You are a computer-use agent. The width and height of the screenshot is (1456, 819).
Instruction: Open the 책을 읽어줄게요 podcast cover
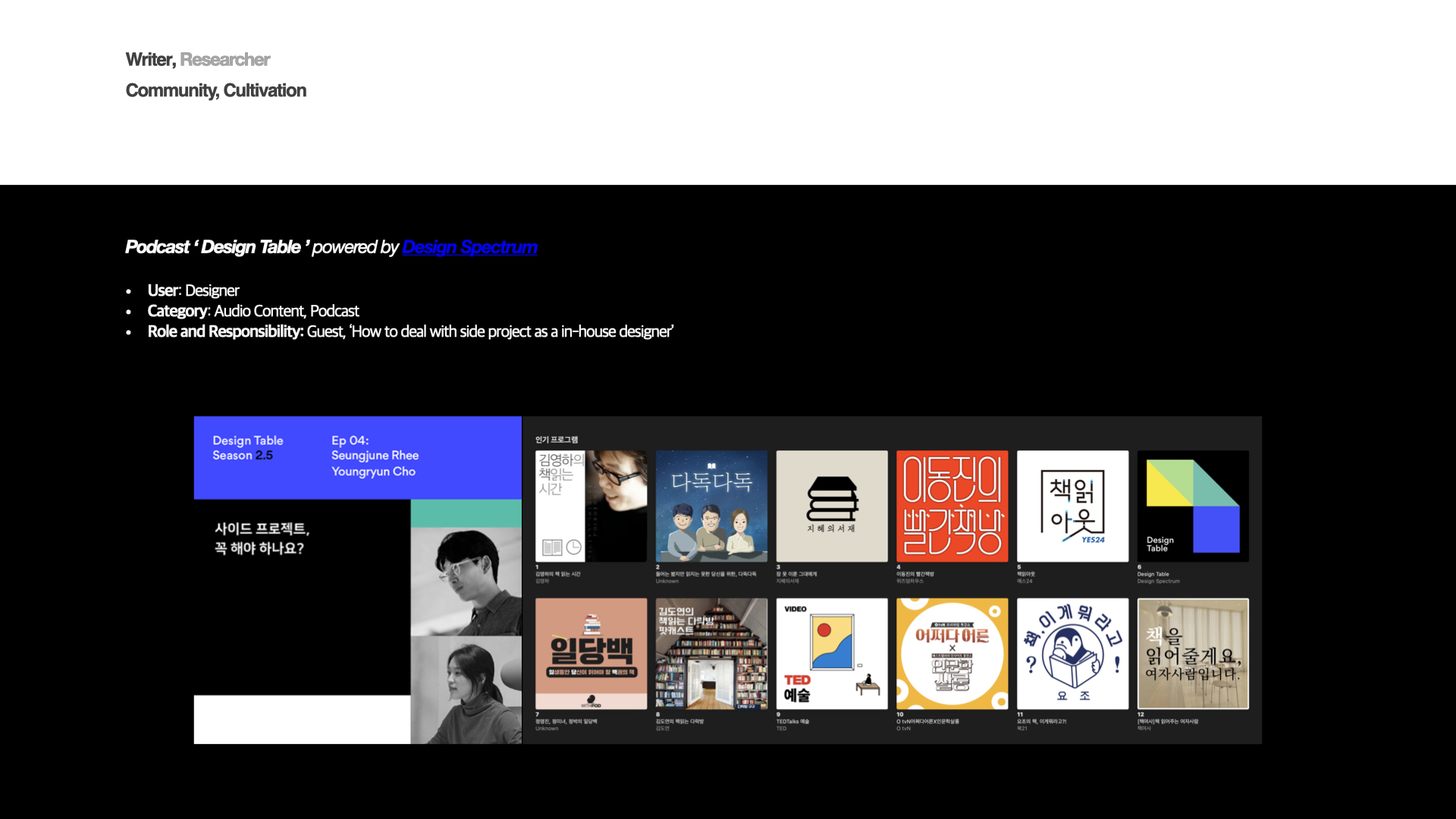click(1192, 654)
